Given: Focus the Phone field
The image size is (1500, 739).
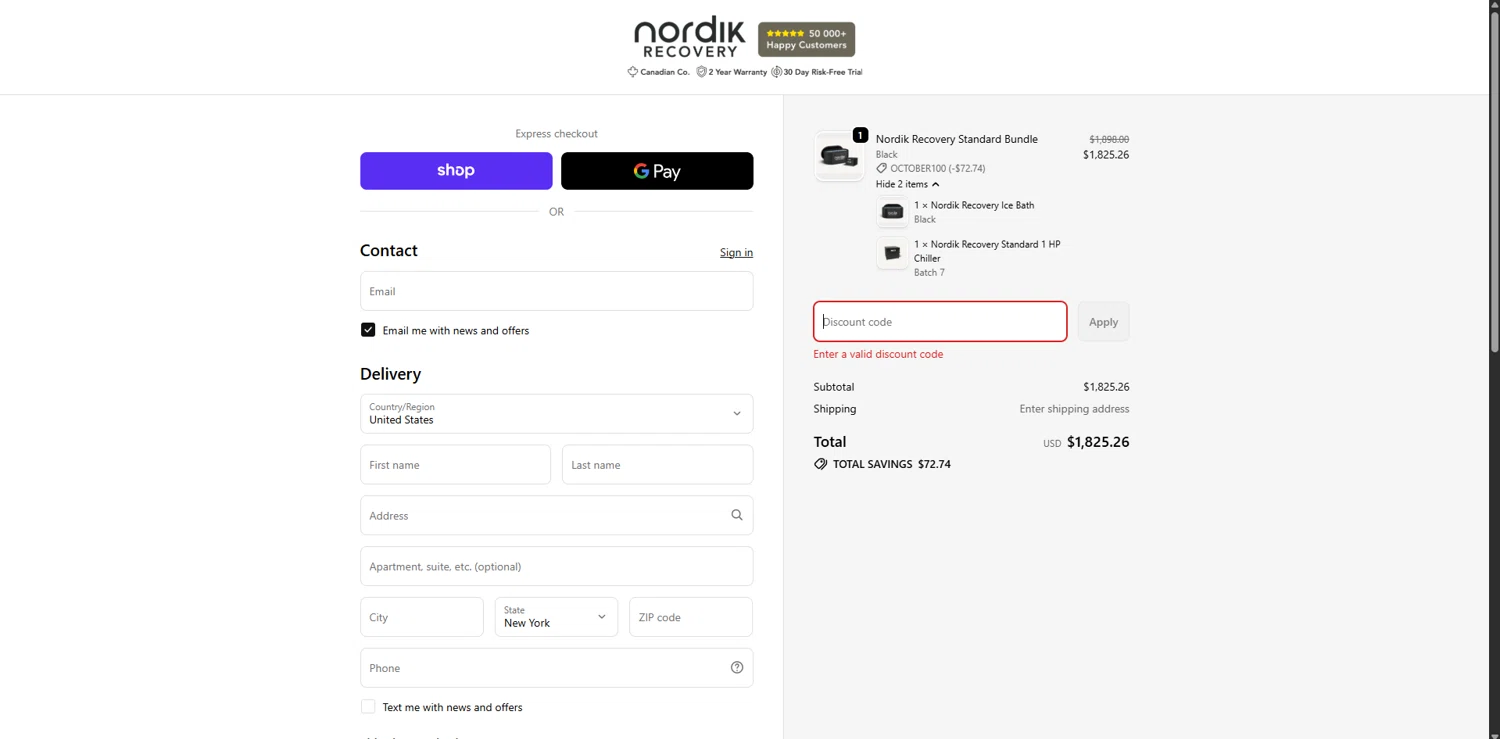Looking at the screenshot, I should 556,668.
